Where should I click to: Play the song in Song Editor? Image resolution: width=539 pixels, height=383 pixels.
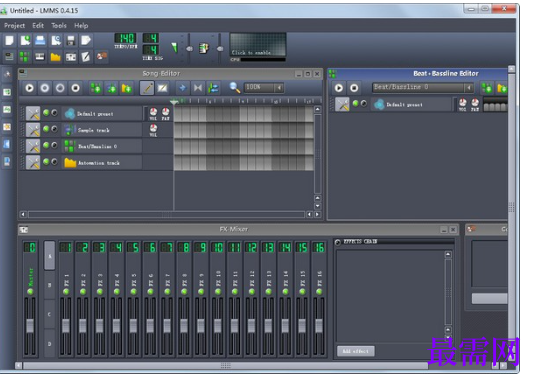tap(30, 88)
